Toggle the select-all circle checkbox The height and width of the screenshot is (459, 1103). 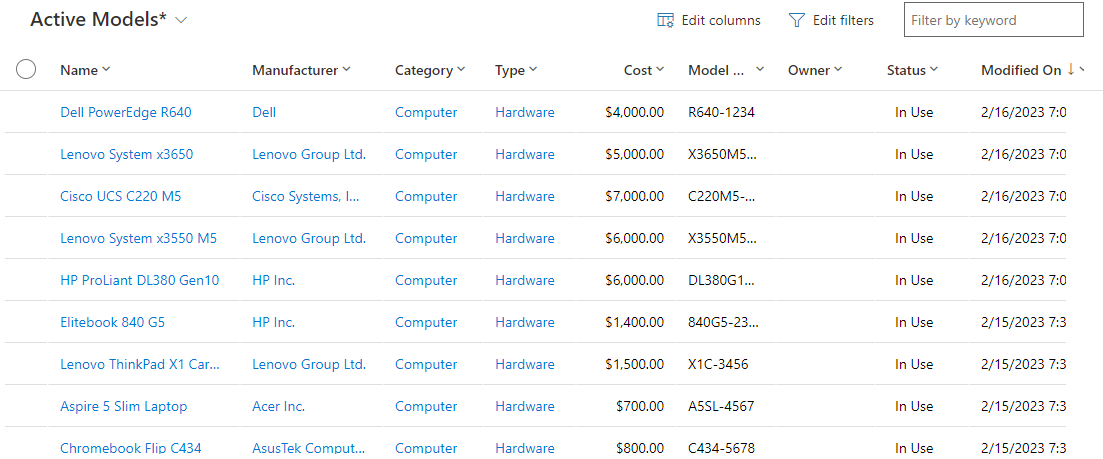tap(26, 69)
